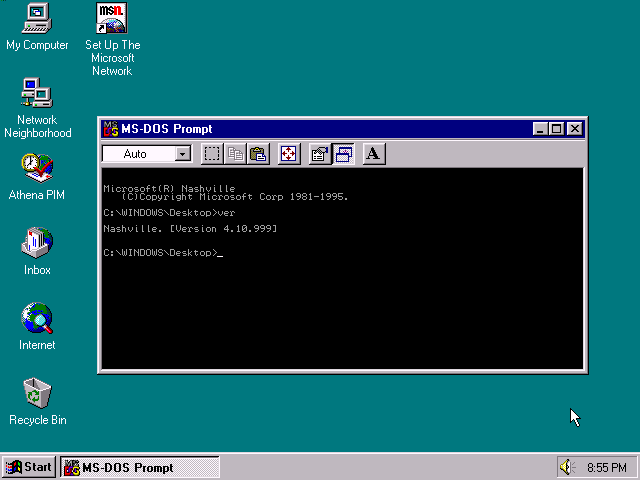
Task: Click the volume speaker tray icon
Action: 567,467
